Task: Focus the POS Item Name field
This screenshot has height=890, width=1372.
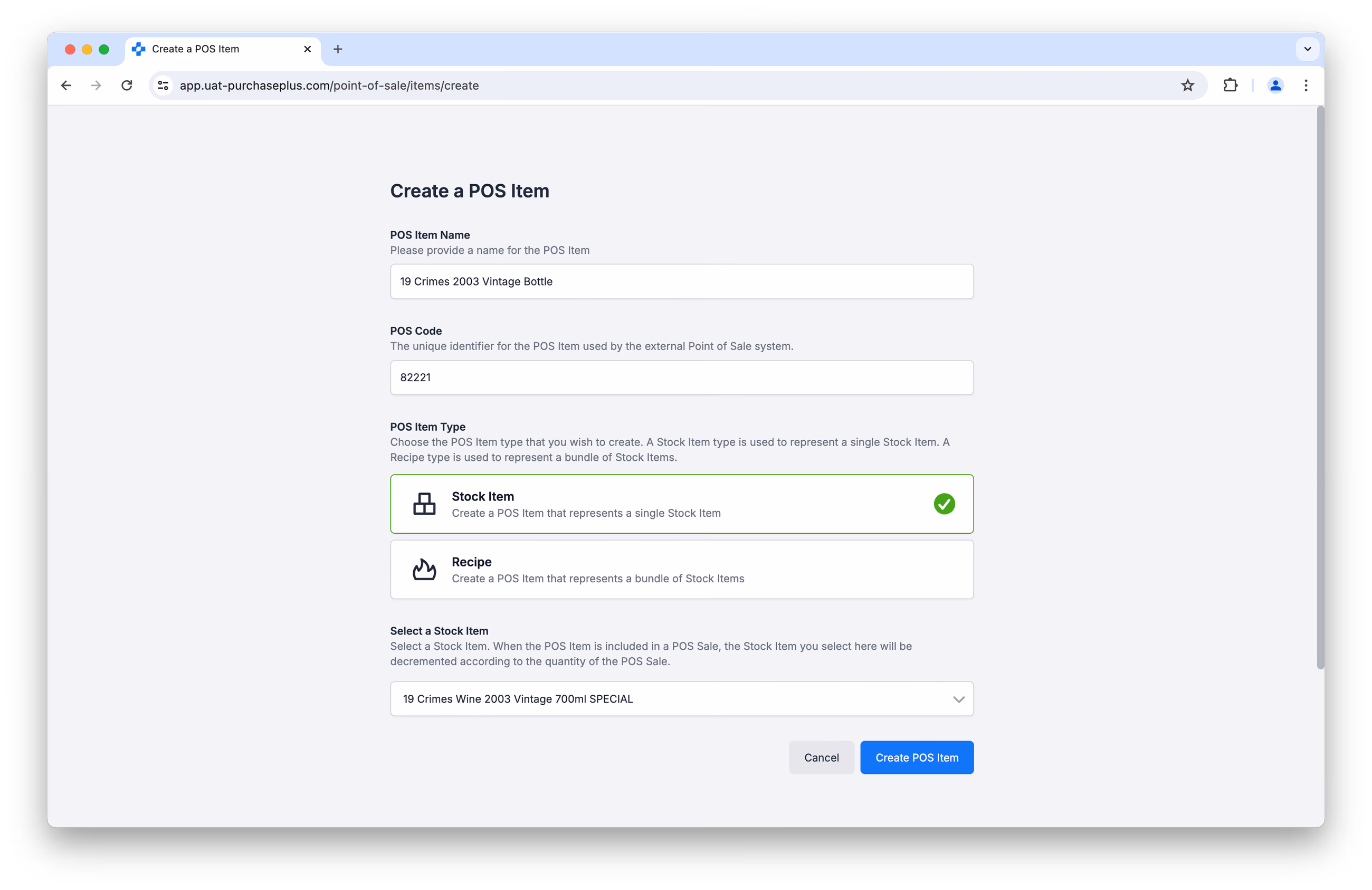Action: click(681, 281)
